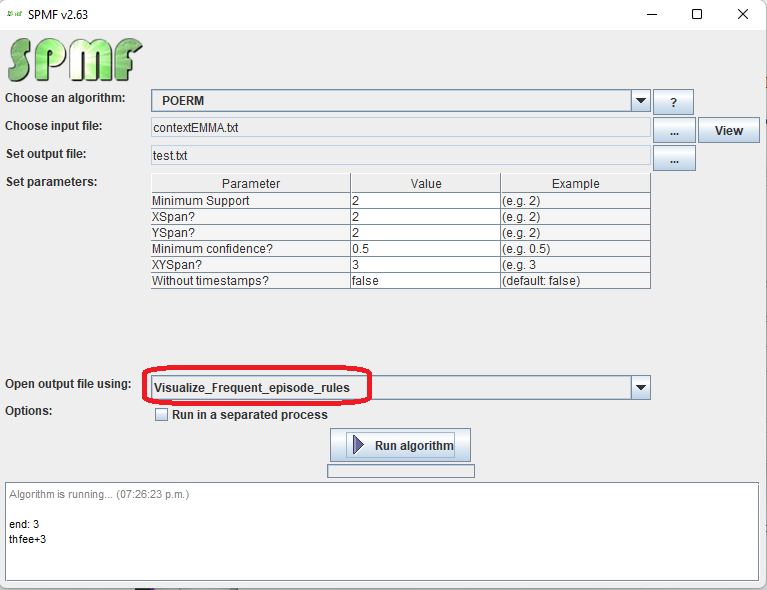Maximize the SPMF window

697,14
